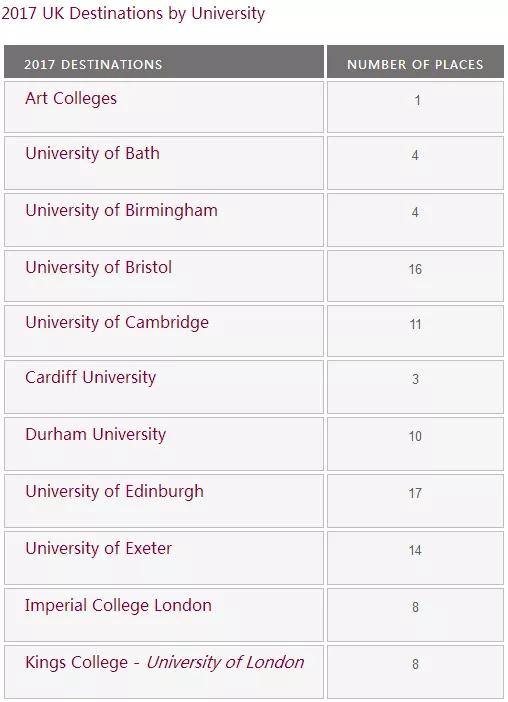This screenshot has width=508, height=702.
Task: Select University of Exeter in table
Action: (98, 548)
